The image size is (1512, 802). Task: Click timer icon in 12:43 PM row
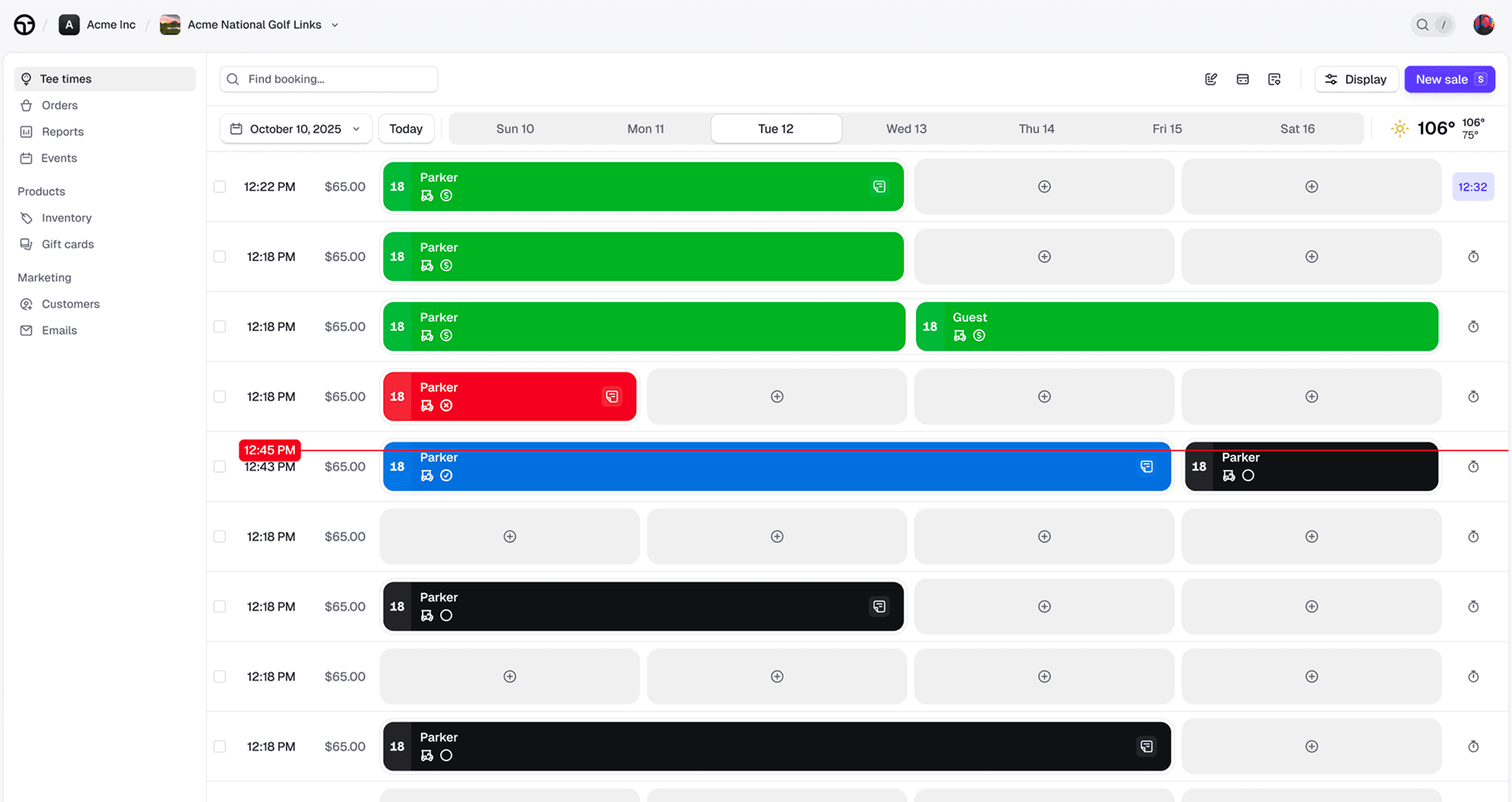[x=1473, y=467]
